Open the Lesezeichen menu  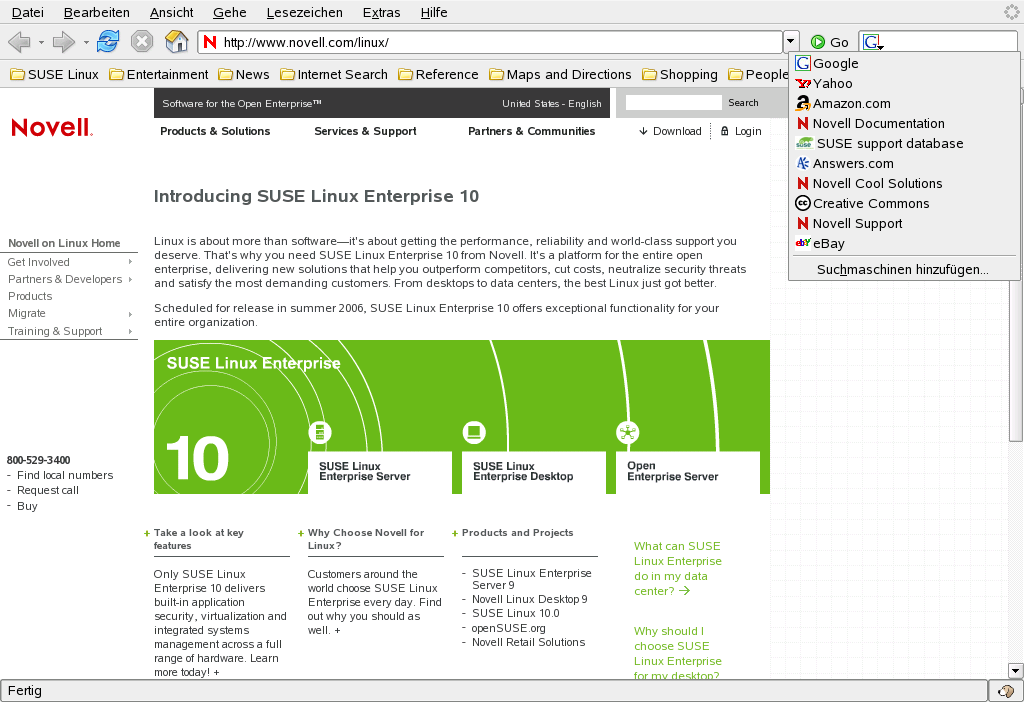click(x=305, y=12)
